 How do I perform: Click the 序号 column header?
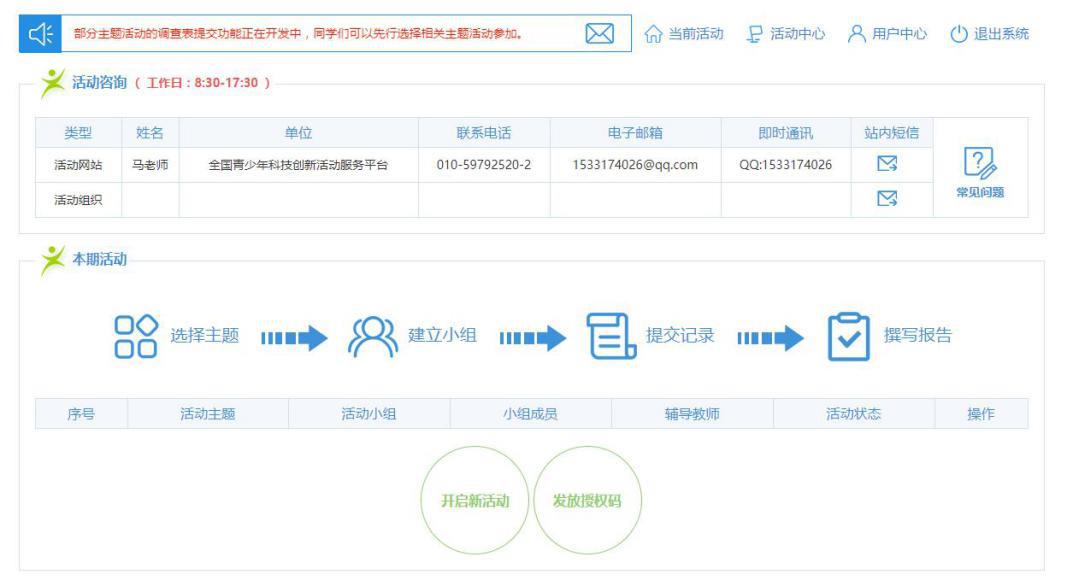click(81, 414)
